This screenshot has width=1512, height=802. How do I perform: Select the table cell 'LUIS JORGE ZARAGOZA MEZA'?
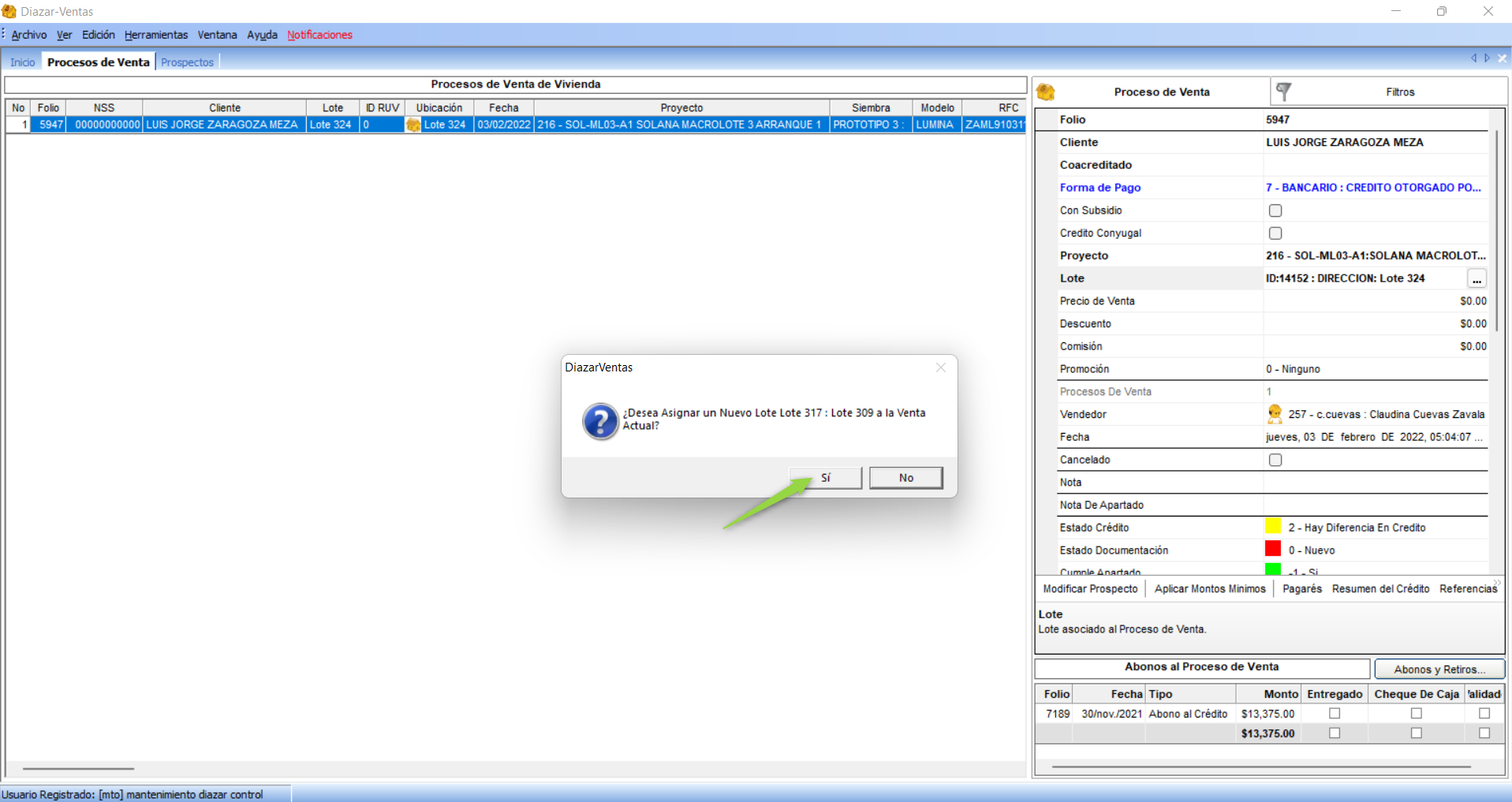[x=225, y=125]
